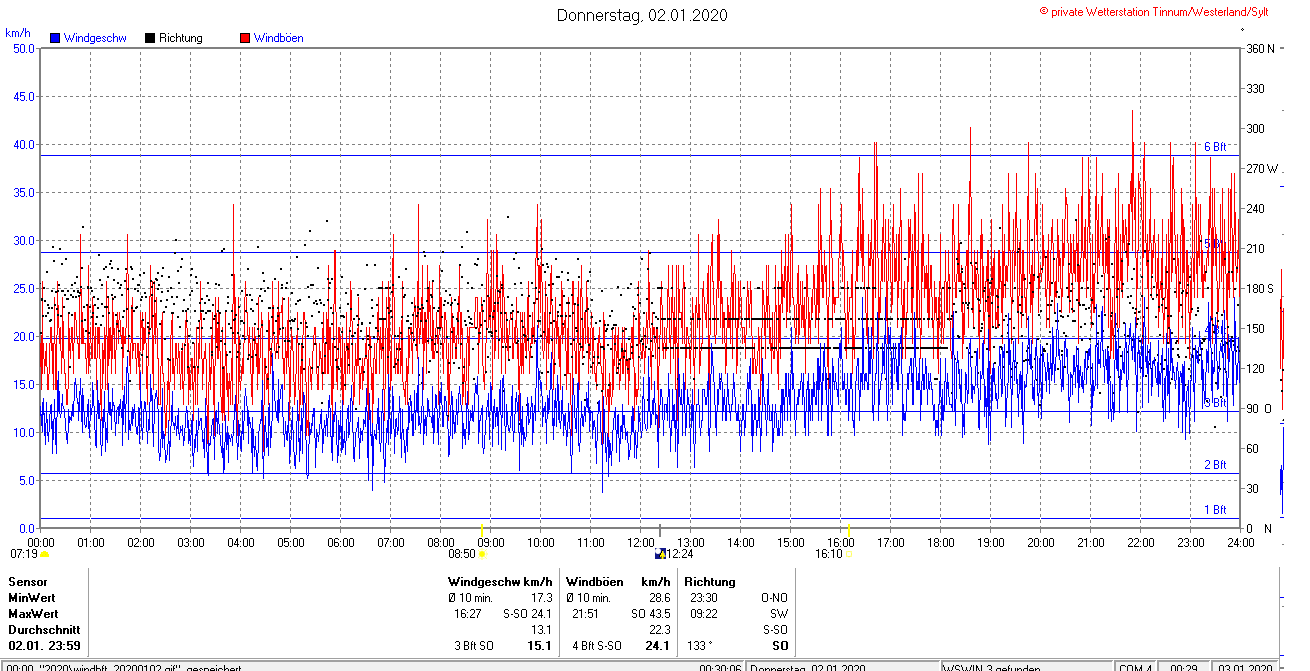Click the average gust value 22.3
This screenshot has height=671, width=1310.
pyautogui.click(x=660, y=630)
